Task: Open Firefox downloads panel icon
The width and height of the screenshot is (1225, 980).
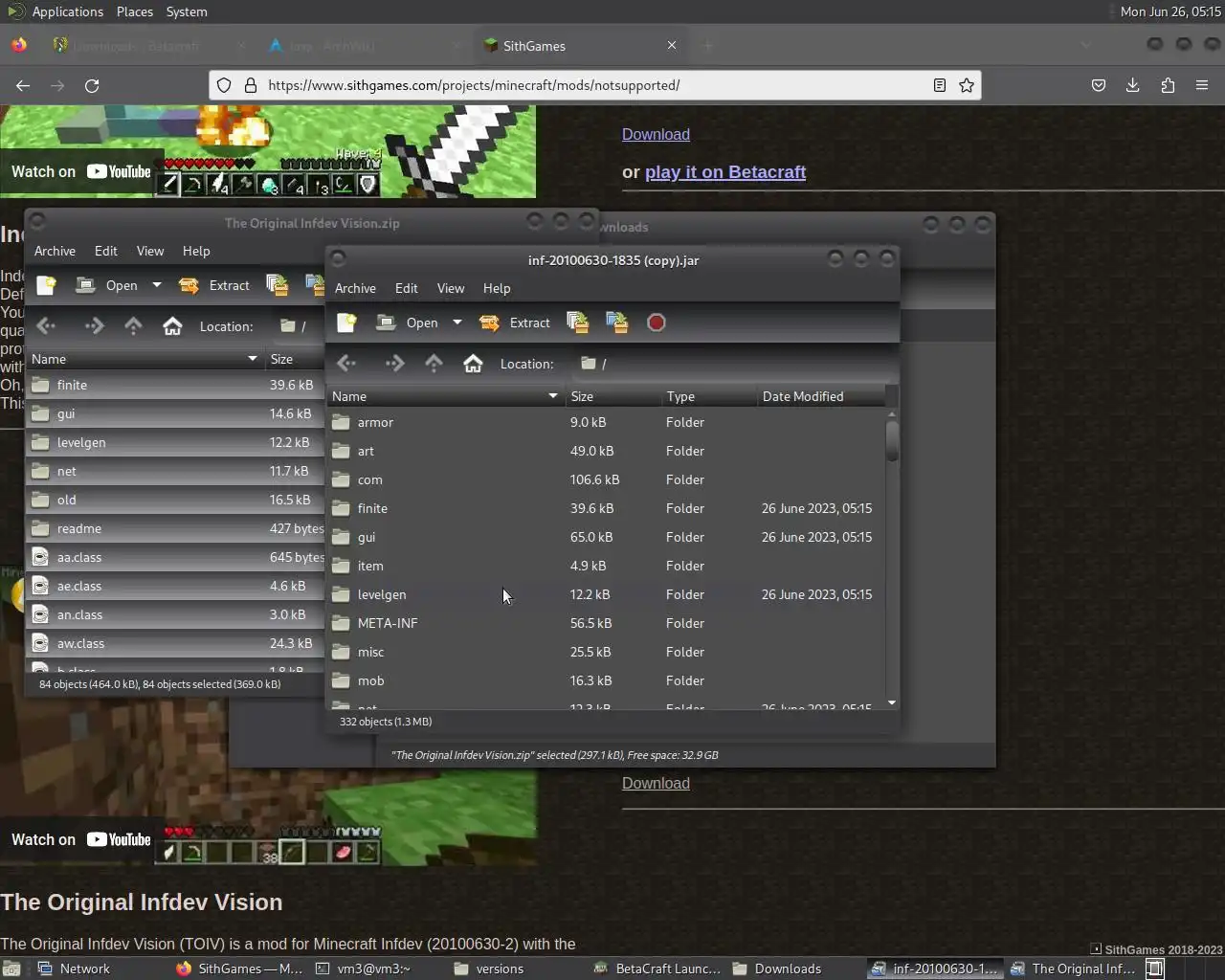Action: [x=1133, y=85]
